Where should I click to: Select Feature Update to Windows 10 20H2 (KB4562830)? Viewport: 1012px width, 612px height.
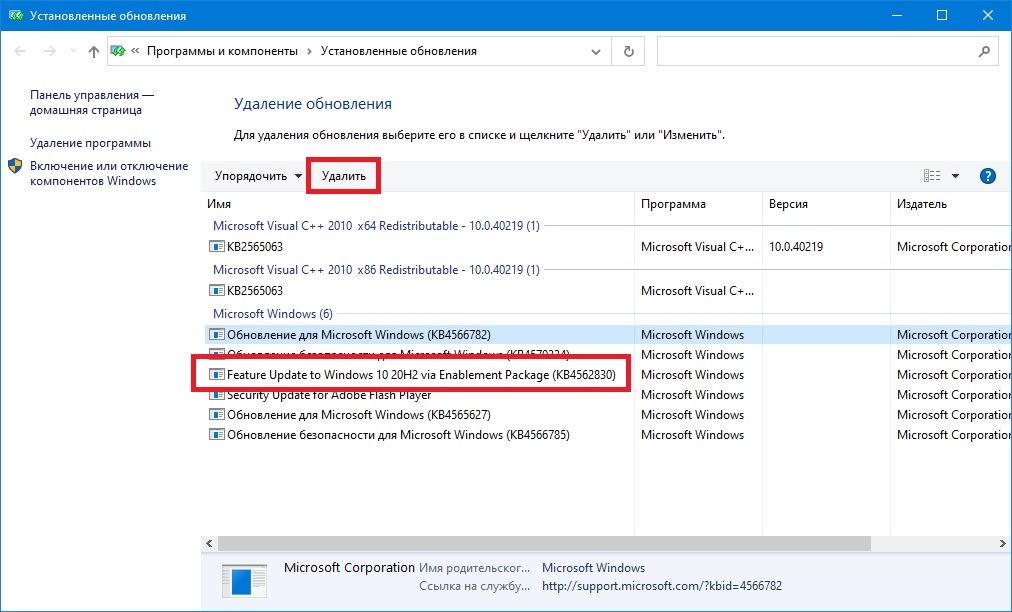click(x=421, y=374)
